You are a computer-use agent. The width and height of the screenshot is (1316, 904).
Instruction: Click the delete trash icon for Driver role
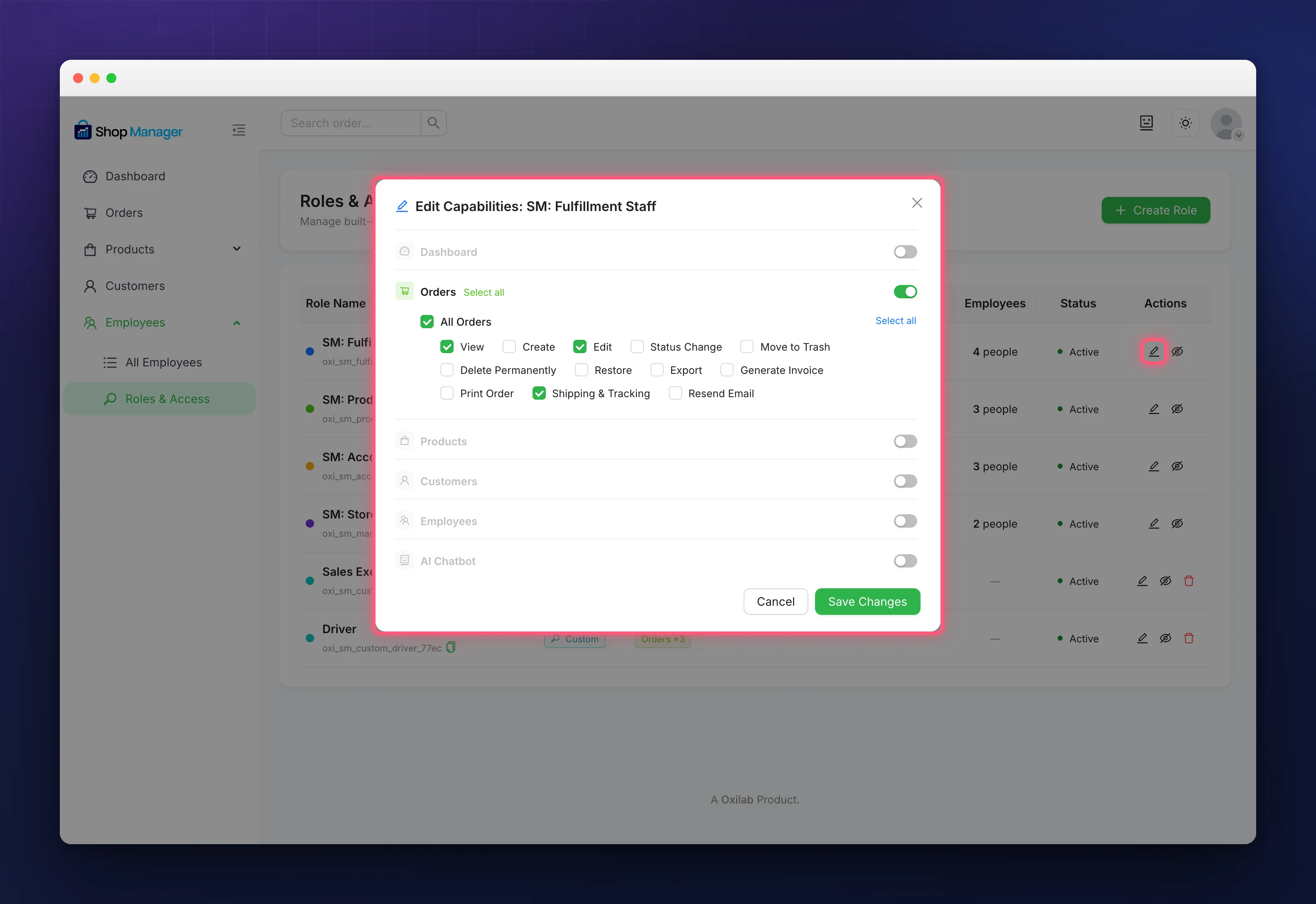coord(1188,639)
